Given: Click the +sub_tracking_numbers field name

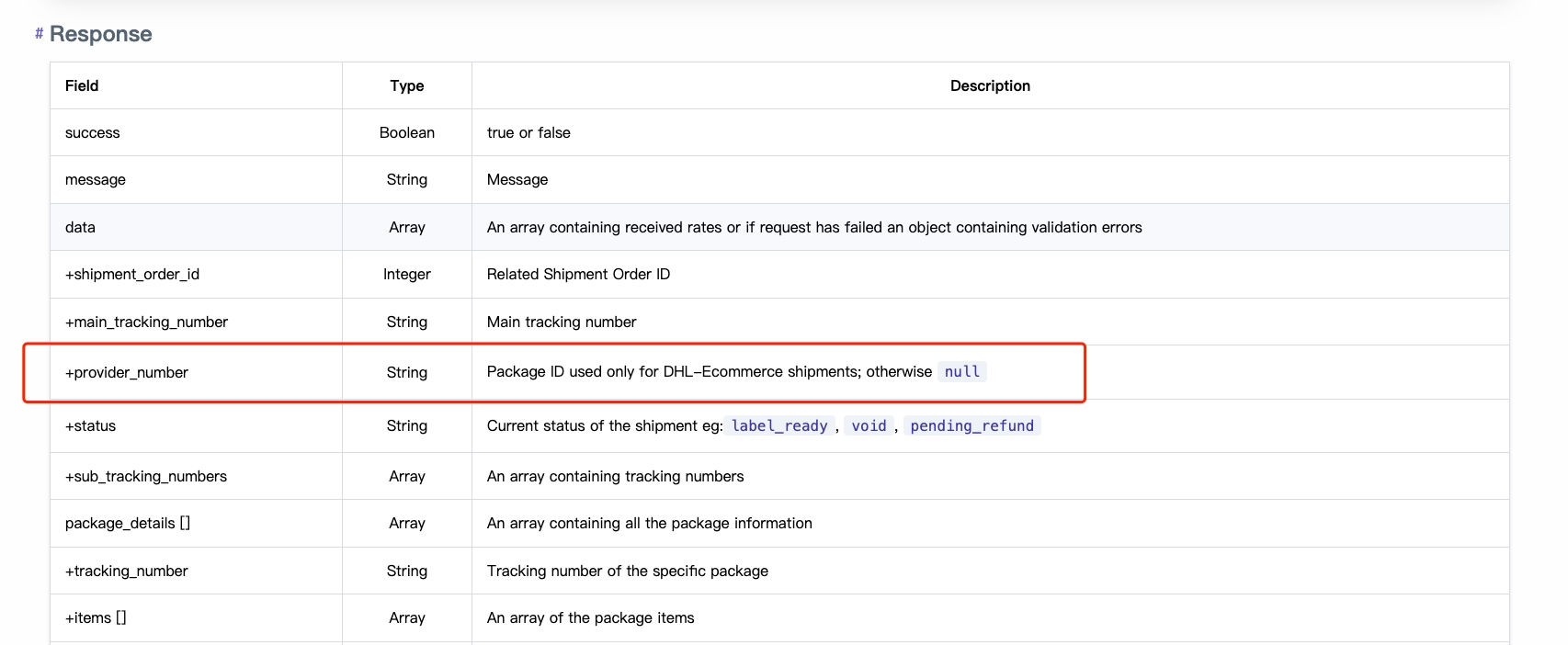Looking at the screenshot, I should point(146,476).
